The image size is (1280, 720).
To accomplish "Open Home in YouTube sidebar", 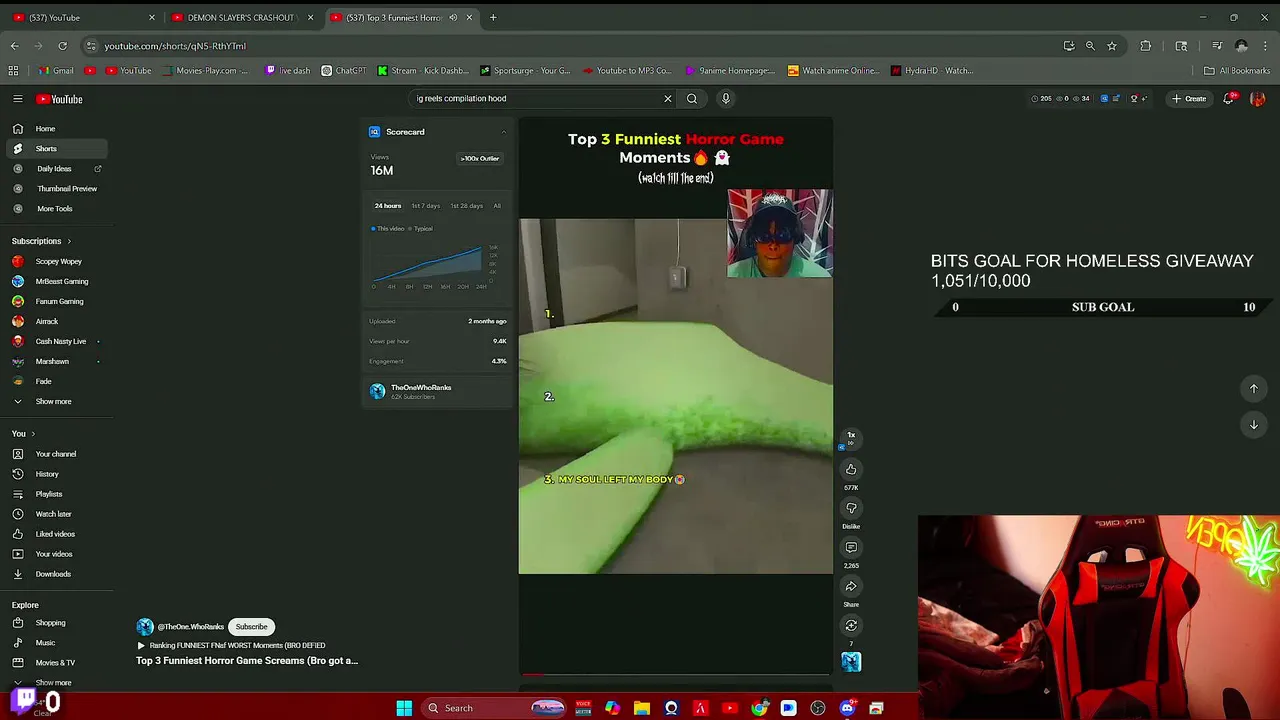I will [55, 129].
